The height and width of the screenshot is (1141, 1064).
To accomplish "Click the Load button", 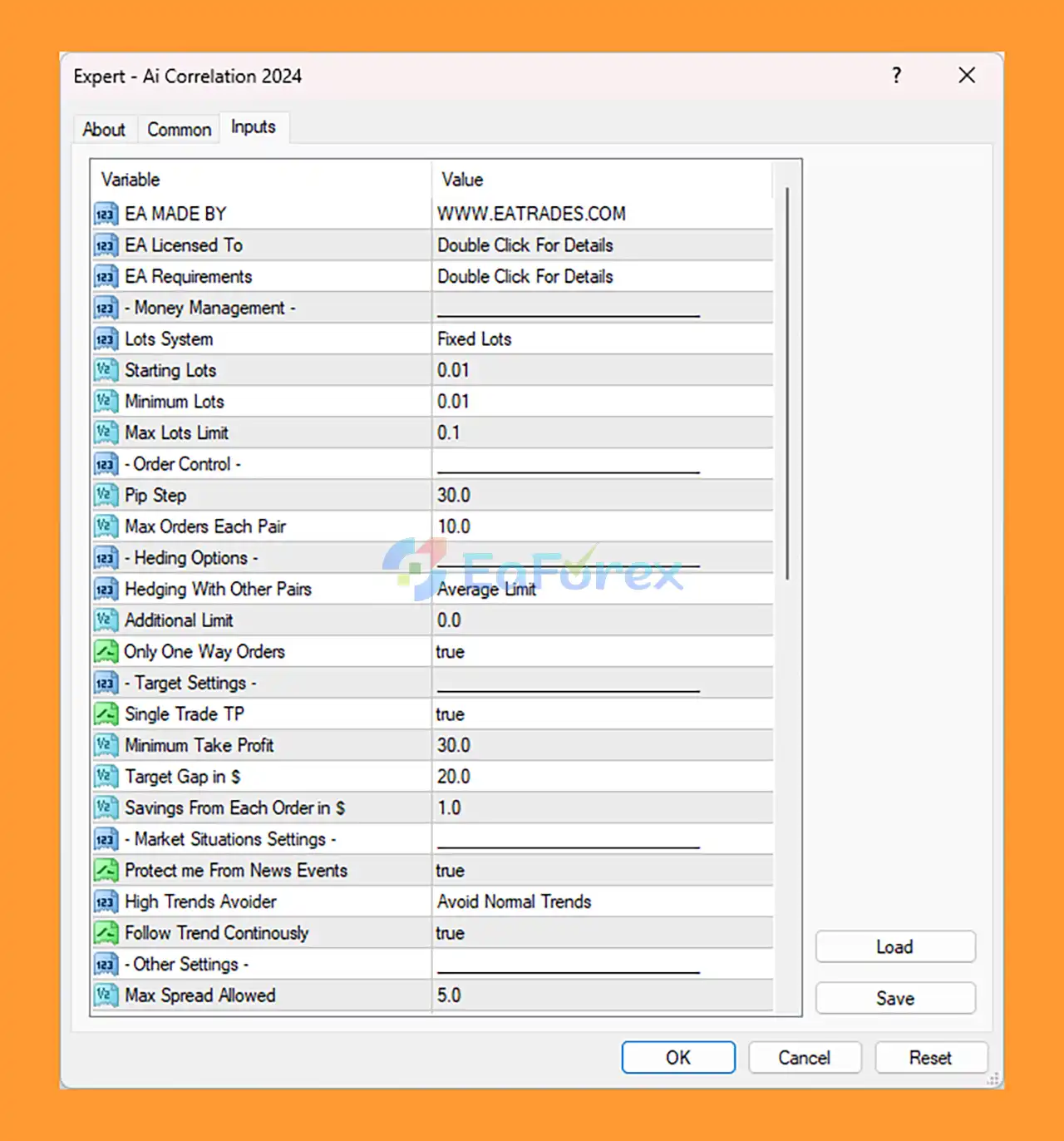I will click(894, 947).
